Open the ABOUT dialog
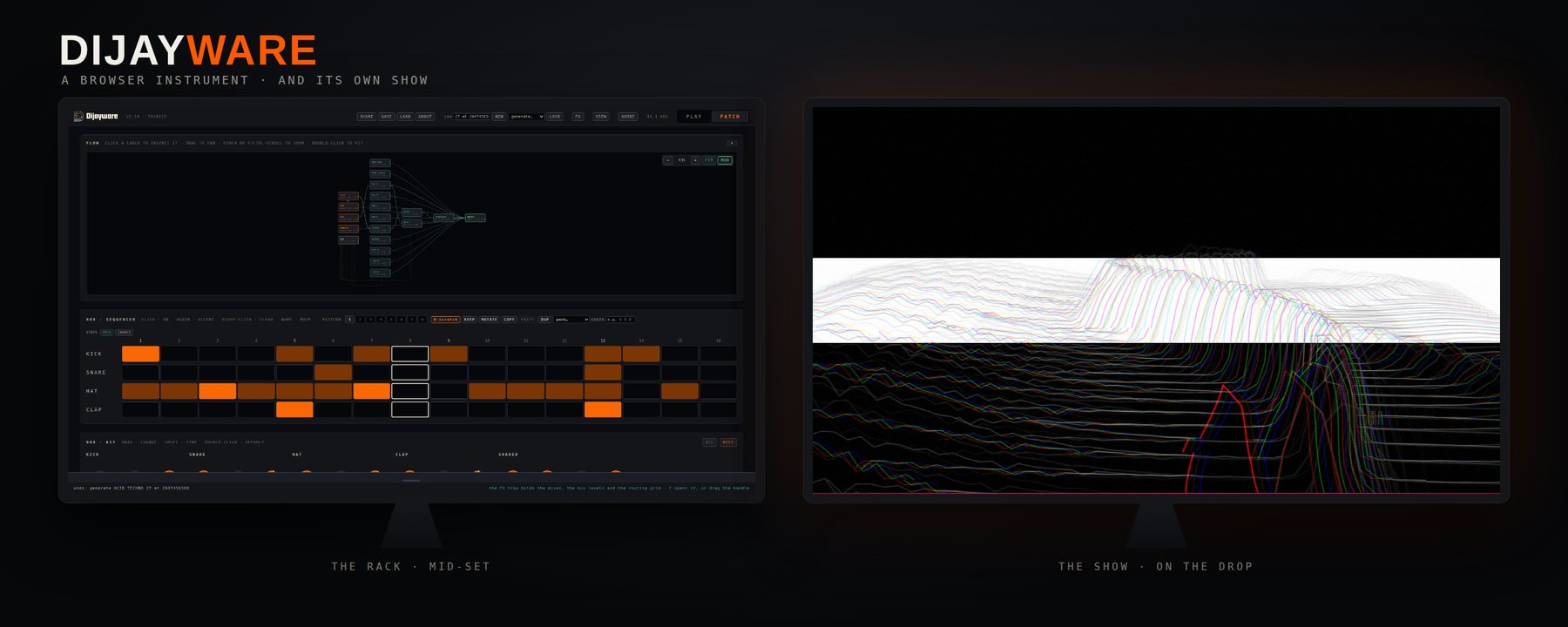 pyautogui.click(x=425, y=117)
